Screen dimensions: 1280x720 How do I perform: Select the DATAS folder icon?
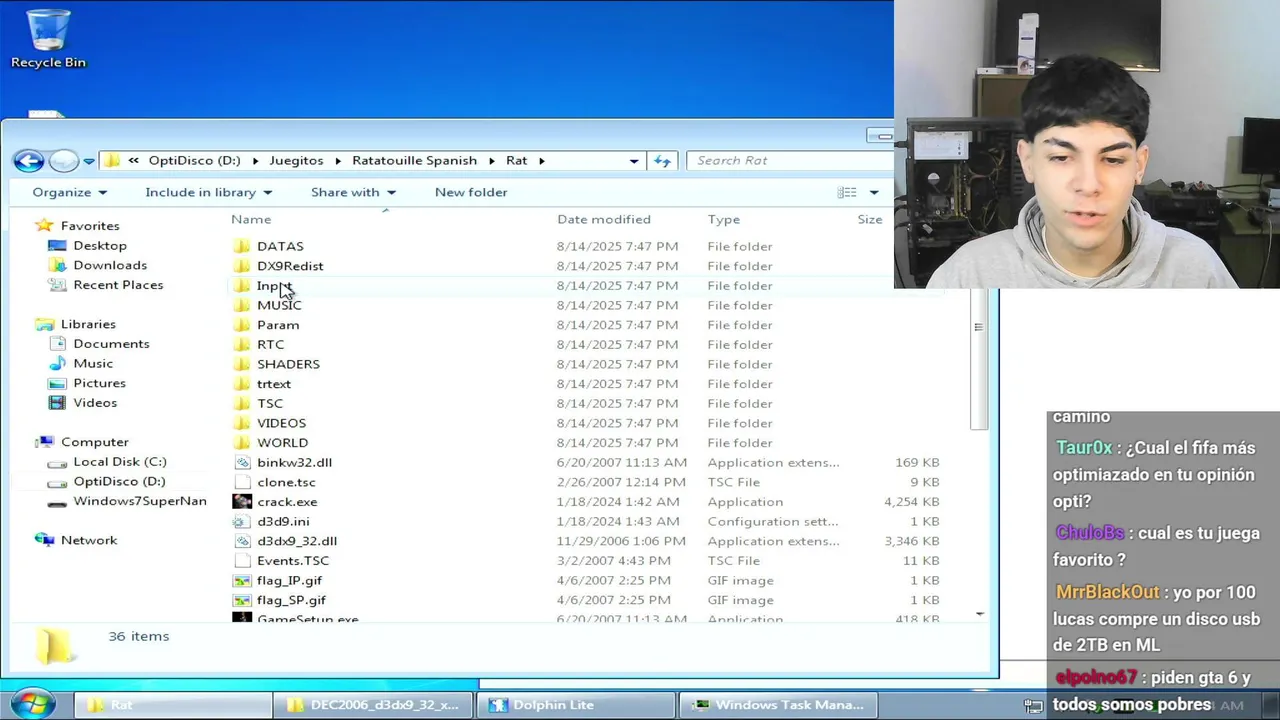tap(242, 246)
